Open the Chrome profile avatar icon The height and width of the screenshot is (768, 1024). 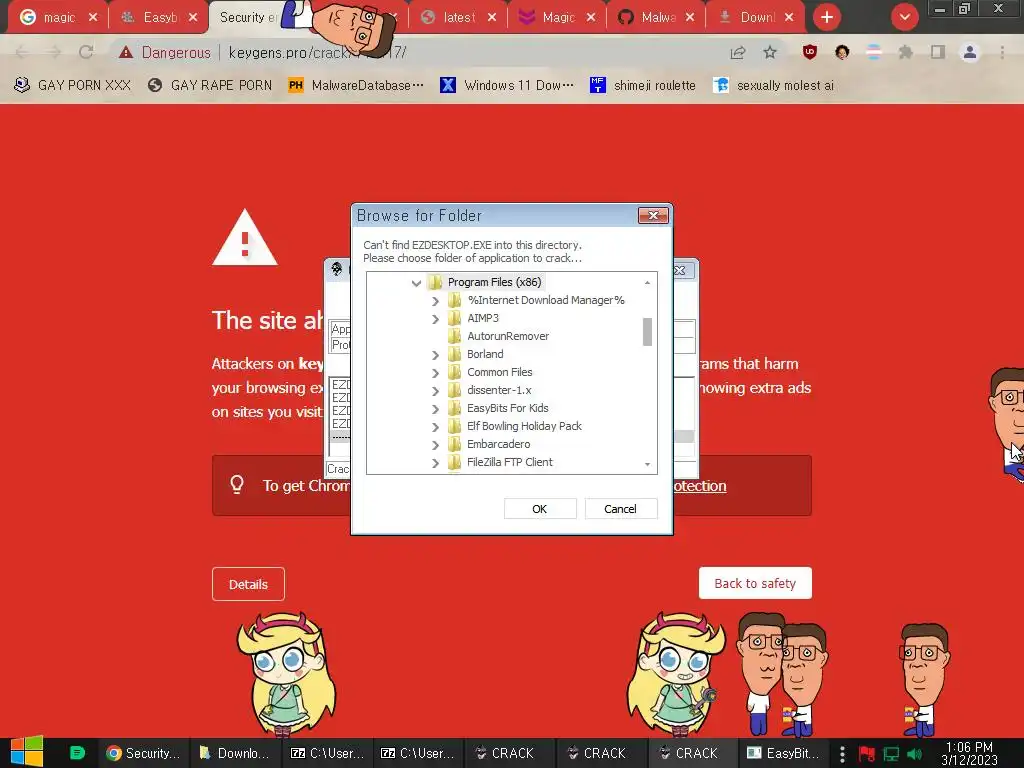pos(970,52)
